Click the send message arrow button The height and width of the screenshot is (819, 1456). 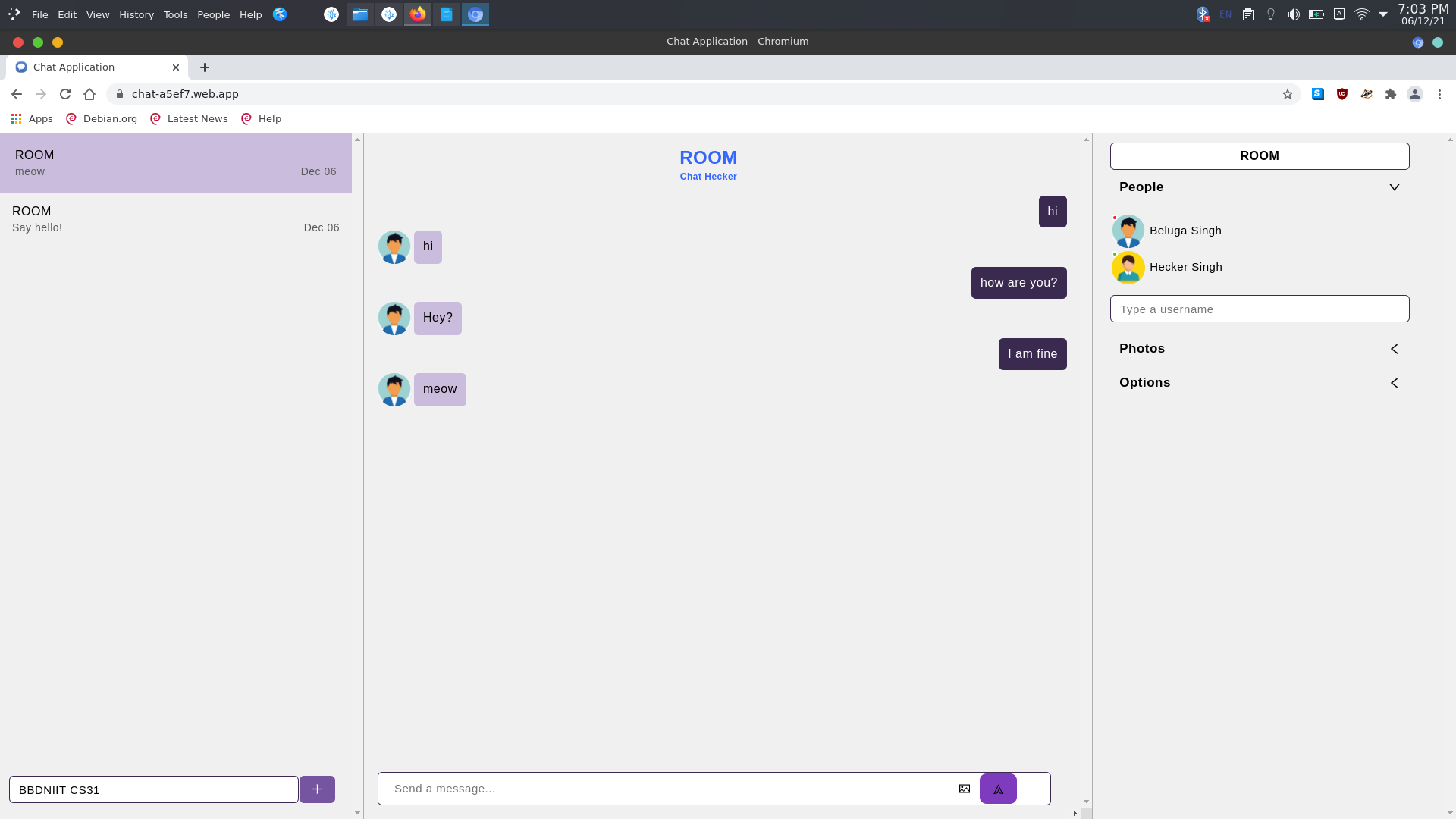(x=998, y=789)
